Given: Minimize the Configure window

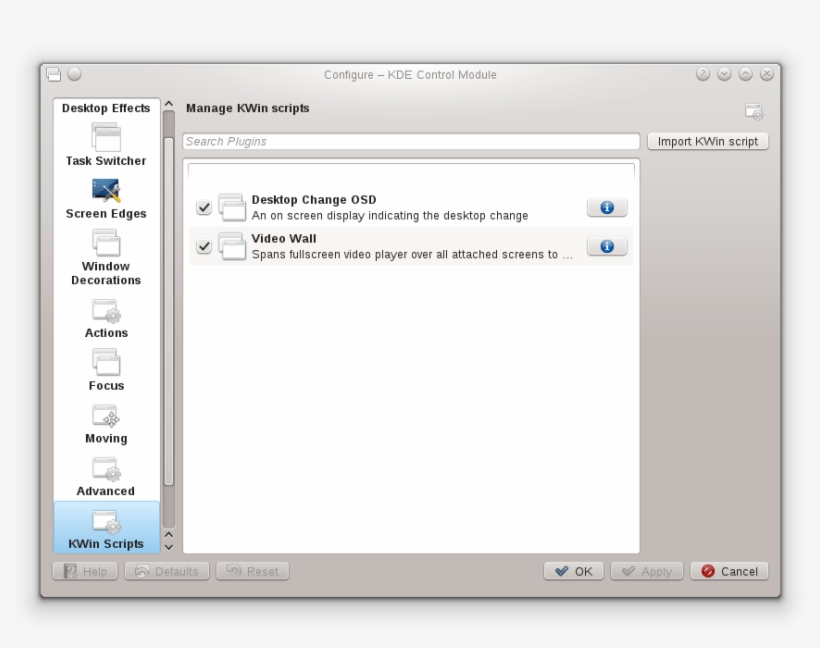Looking at the screenshot, I should (x=724, y=74).
